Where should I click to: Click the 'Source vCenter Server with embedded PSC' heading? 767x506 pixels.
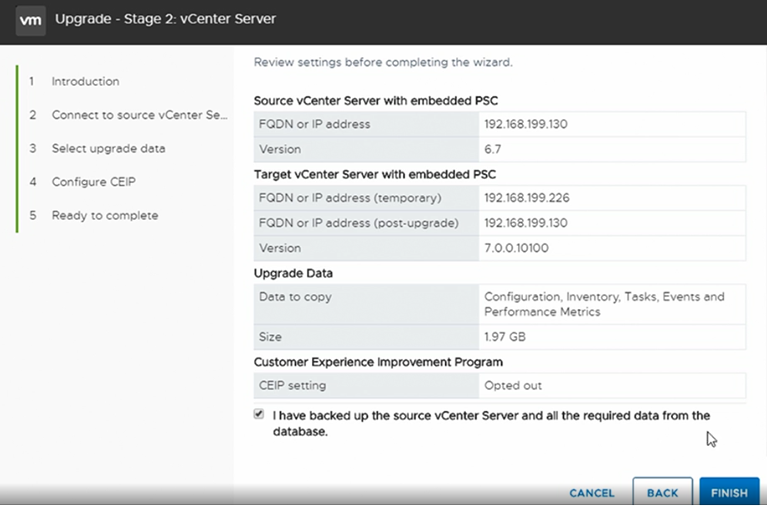coord(376,101)
